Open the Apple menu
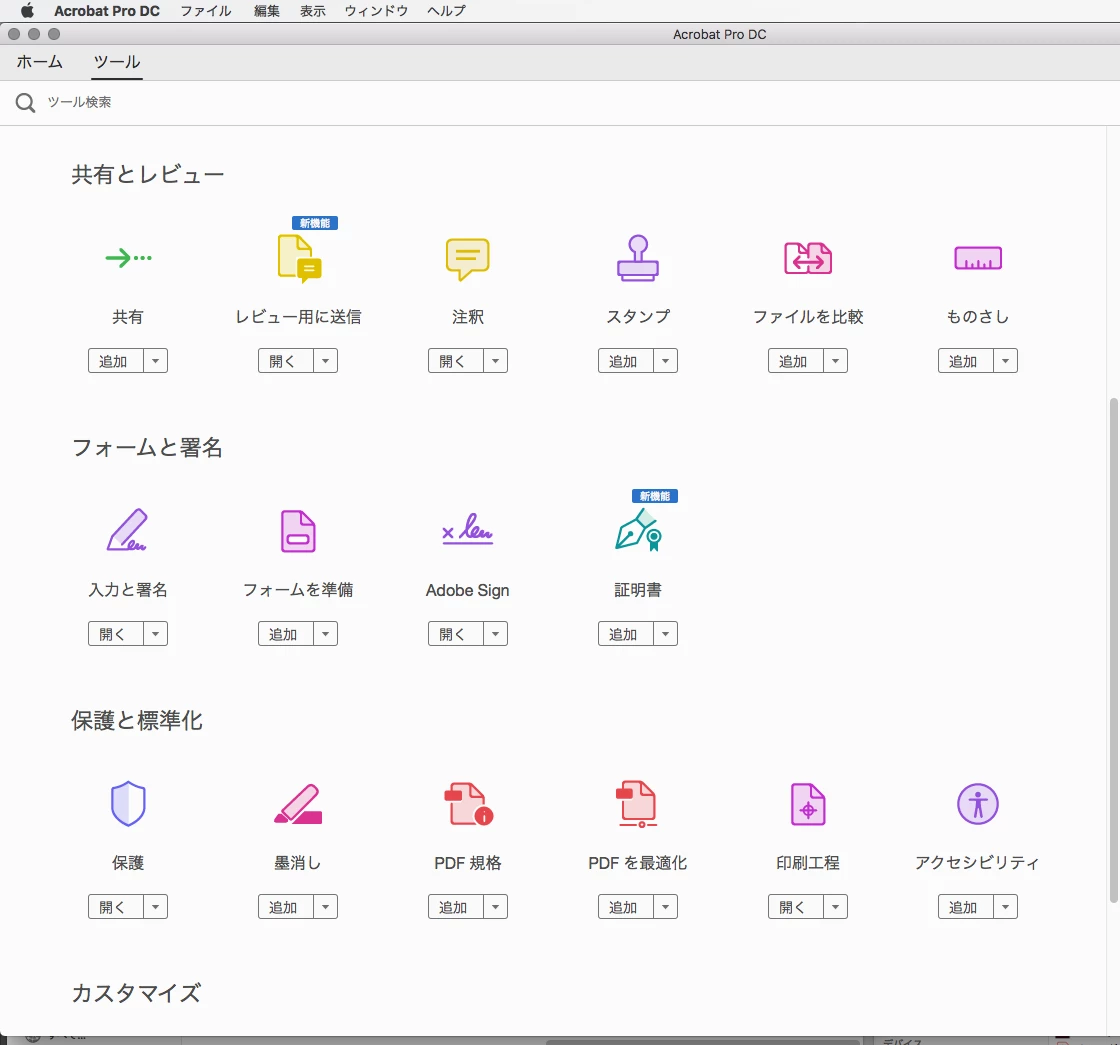This screenshot has height=1045, width=1120. [x=27, y=11]
